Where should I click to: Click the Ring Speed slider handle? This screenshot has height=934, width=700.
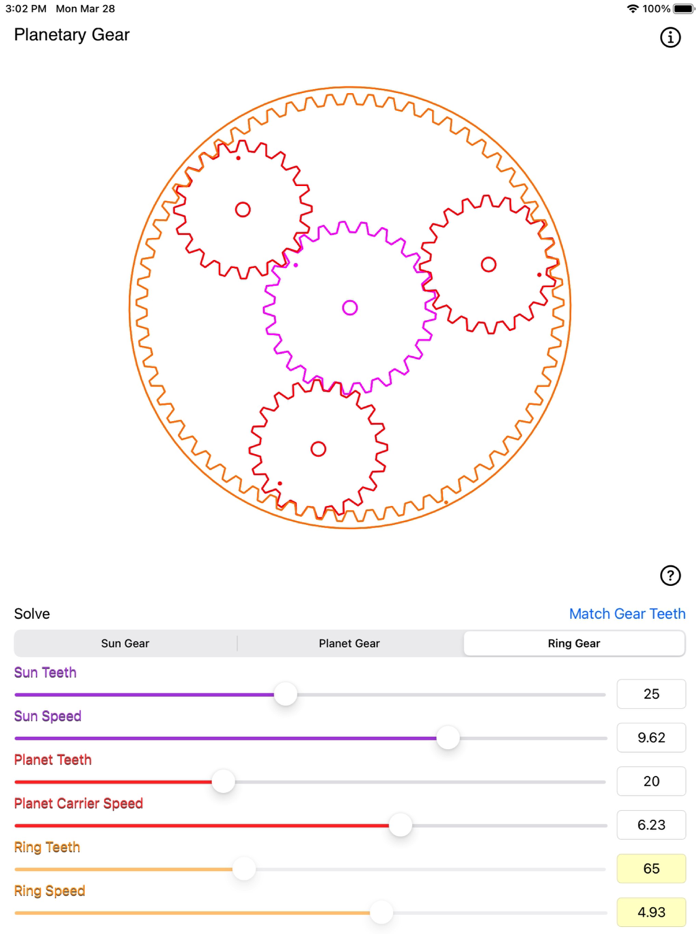381,912
